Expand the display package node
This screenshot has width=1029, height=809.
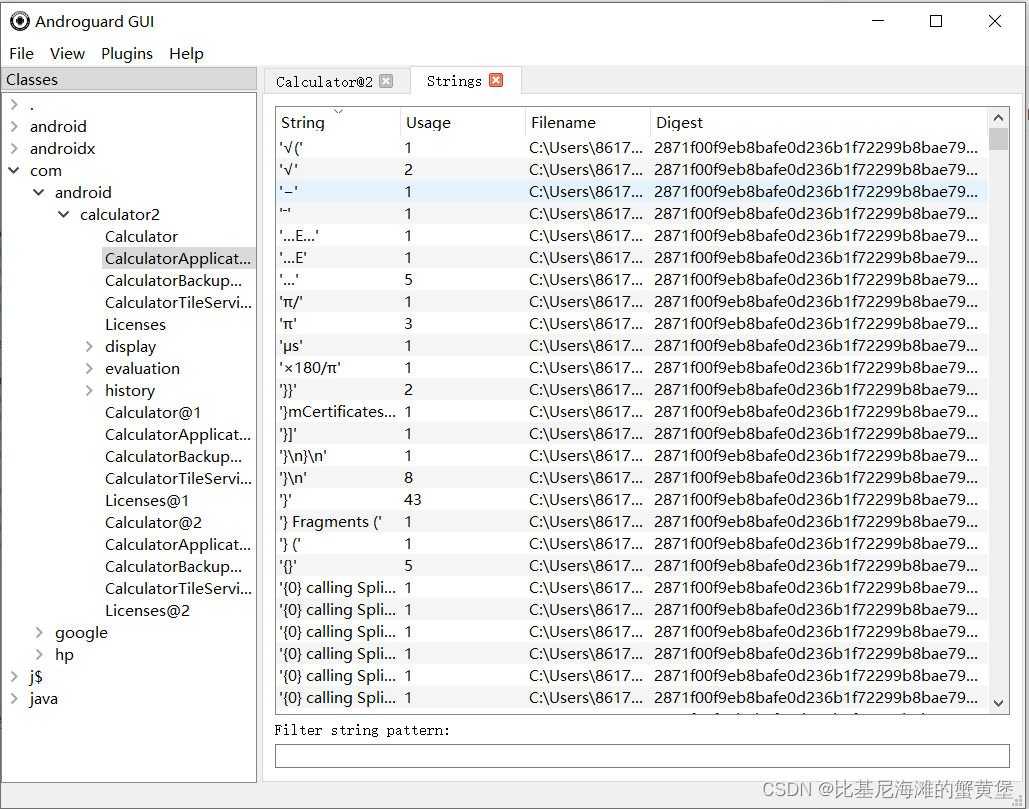tap(89, 346)
